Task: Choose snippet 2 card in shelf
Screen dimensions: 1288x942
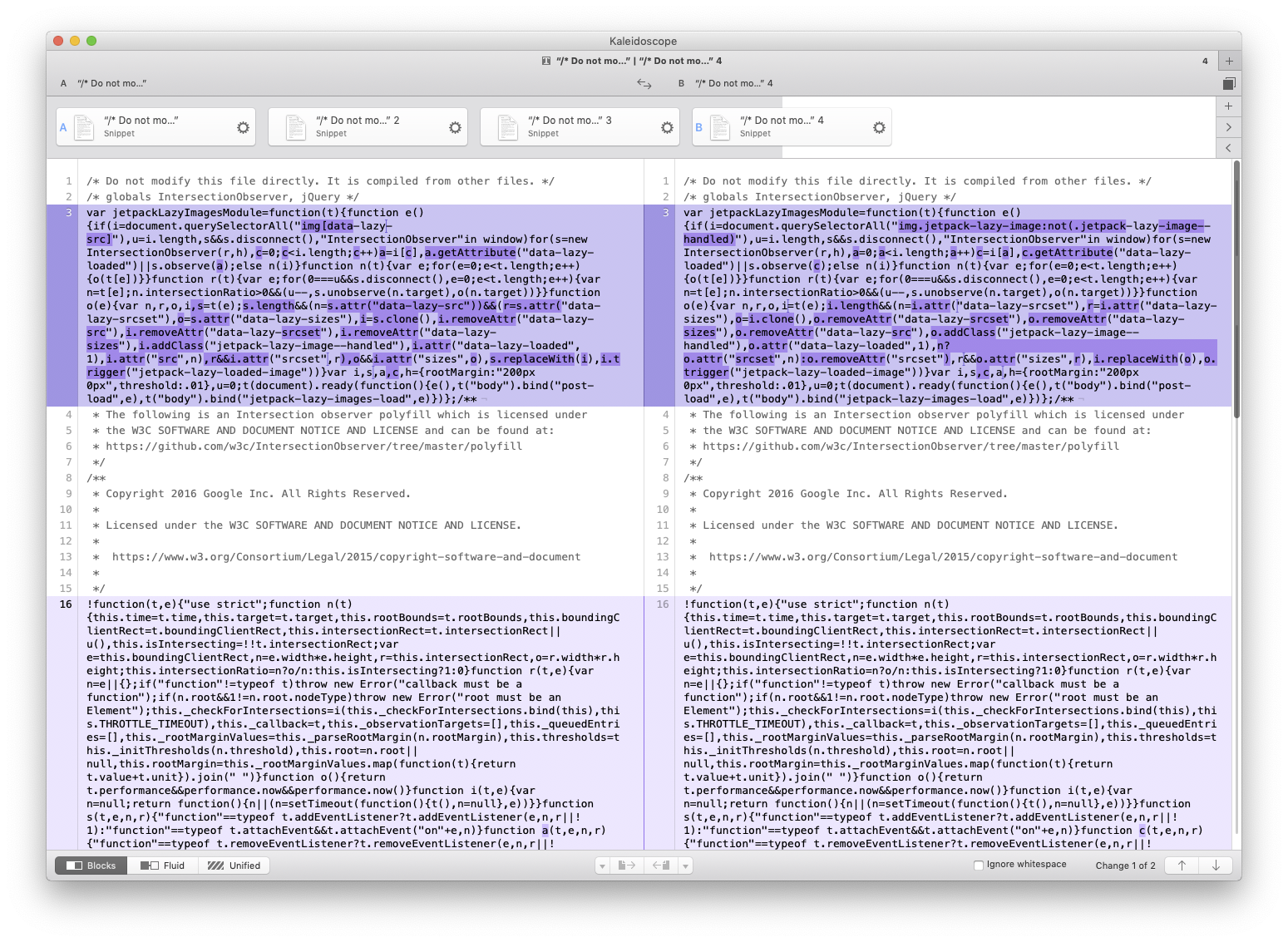Action: point(368,127)
